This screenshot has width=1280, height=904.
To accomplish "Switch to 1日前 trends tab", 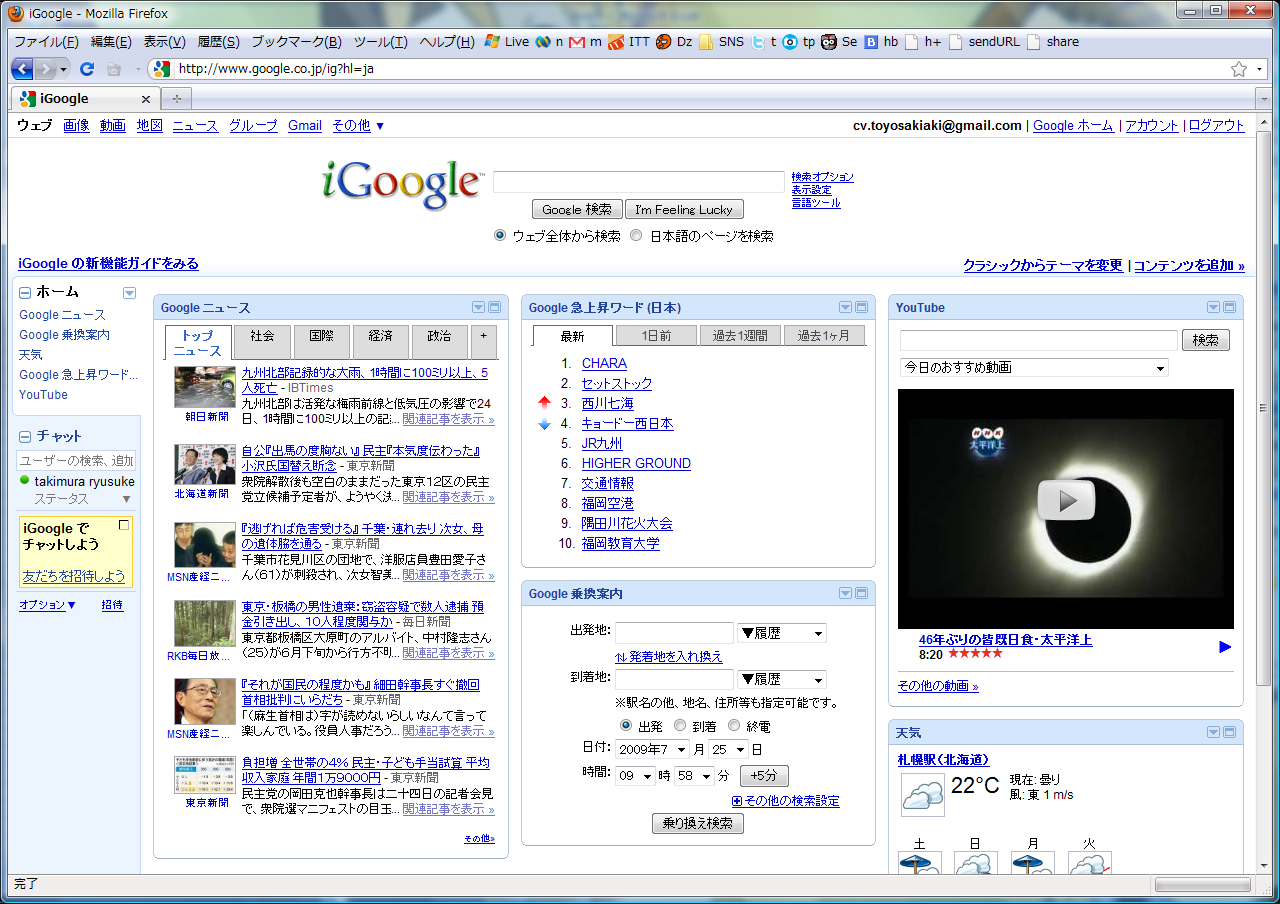I will 657,336.
